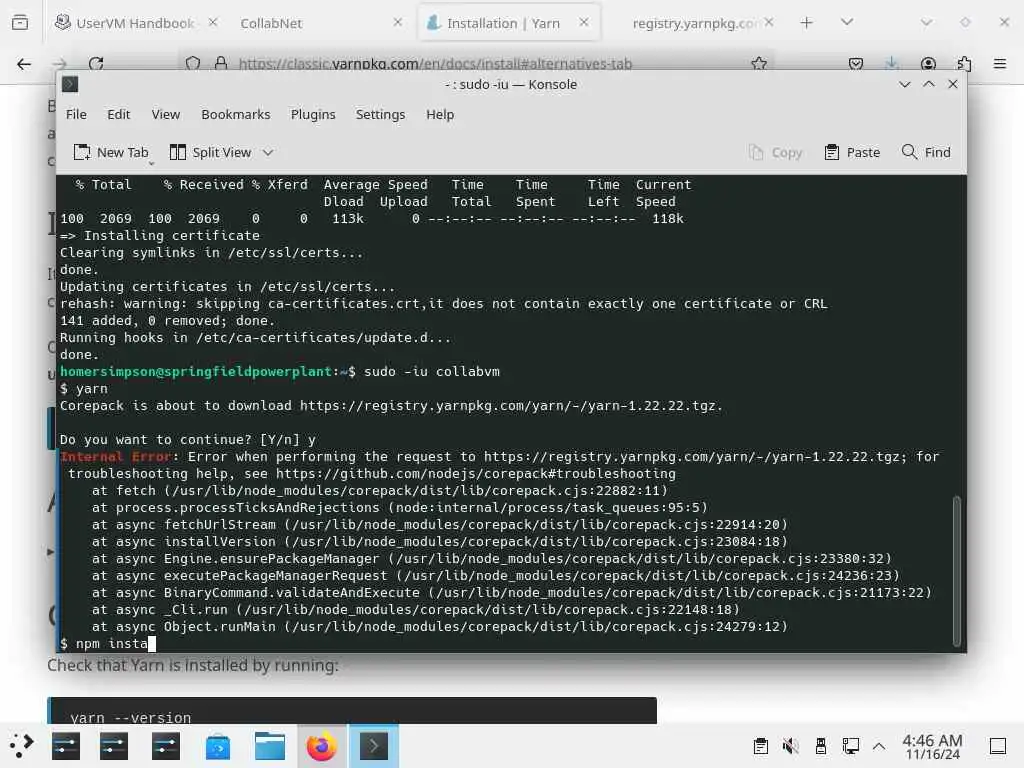Viewport: 1024px width, 768px height.
Task: Click the show desktop button
Action: (x=998, y=746)
